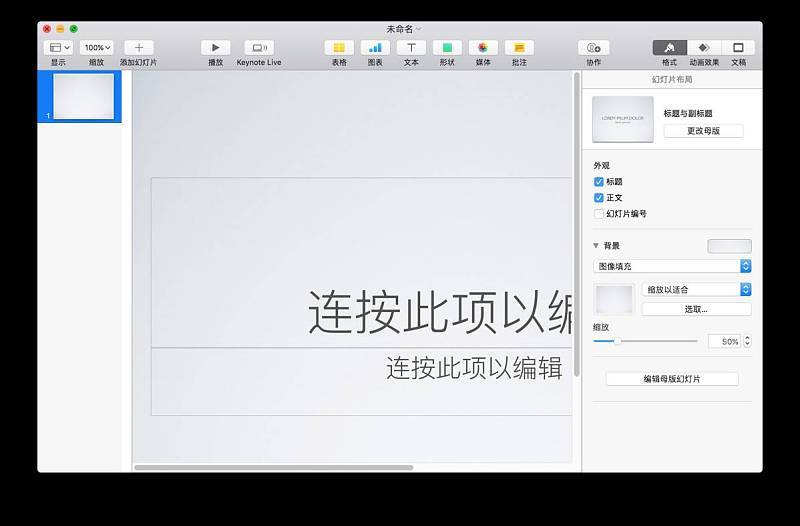
Task: Click the Add Slide plus button
Action: pos(138,47)
